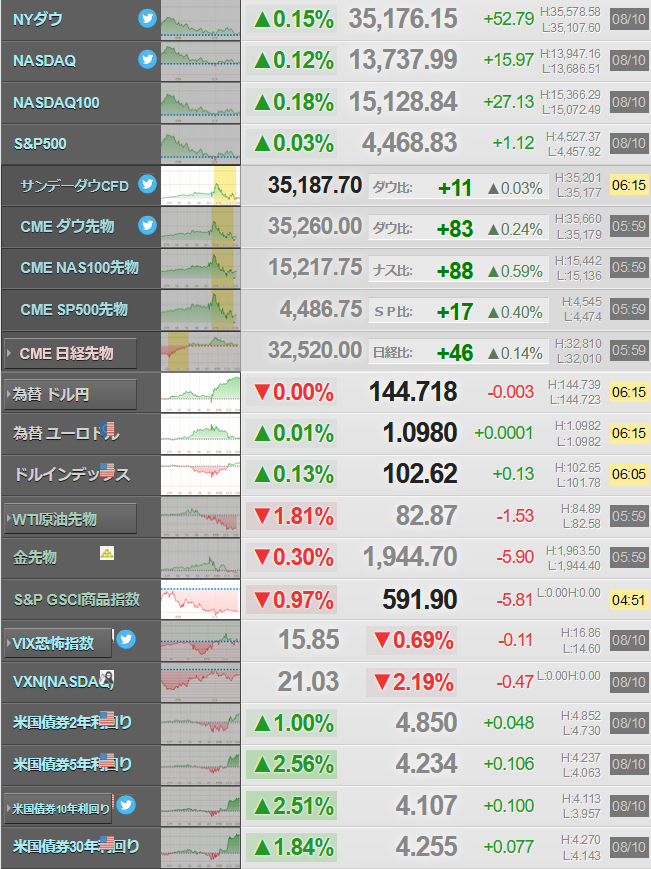Click the NASDAQ price 13,737.99
This screenshot has height=869, width=651.
tap(403, 60)
